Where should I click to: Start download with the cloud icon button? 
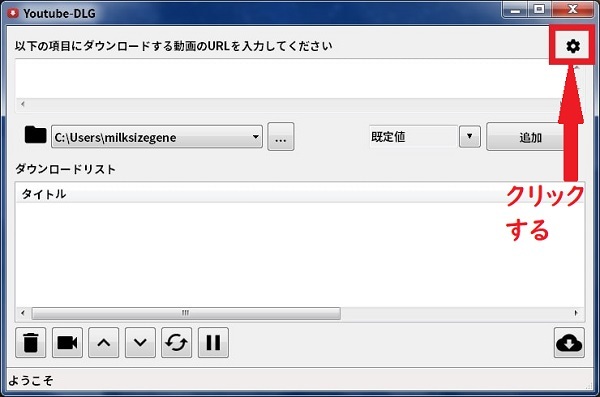569,342
